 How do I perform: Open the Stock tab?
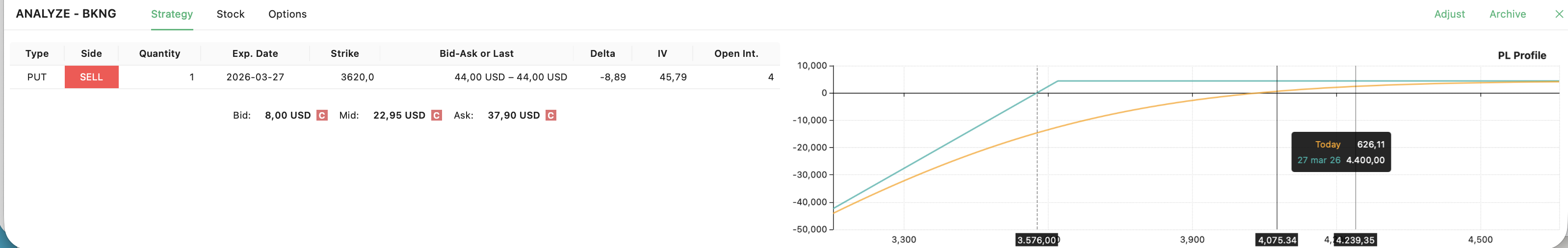pos(230,14)
